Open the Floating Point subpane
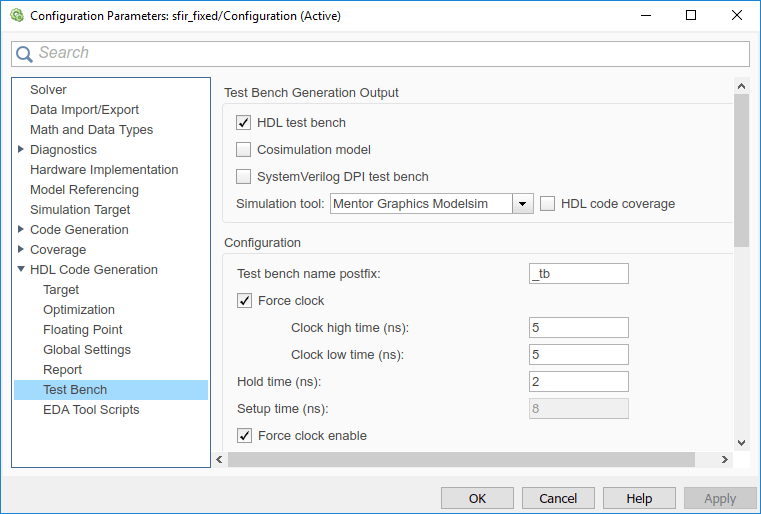The image size is (761, 514). point(83,330)
